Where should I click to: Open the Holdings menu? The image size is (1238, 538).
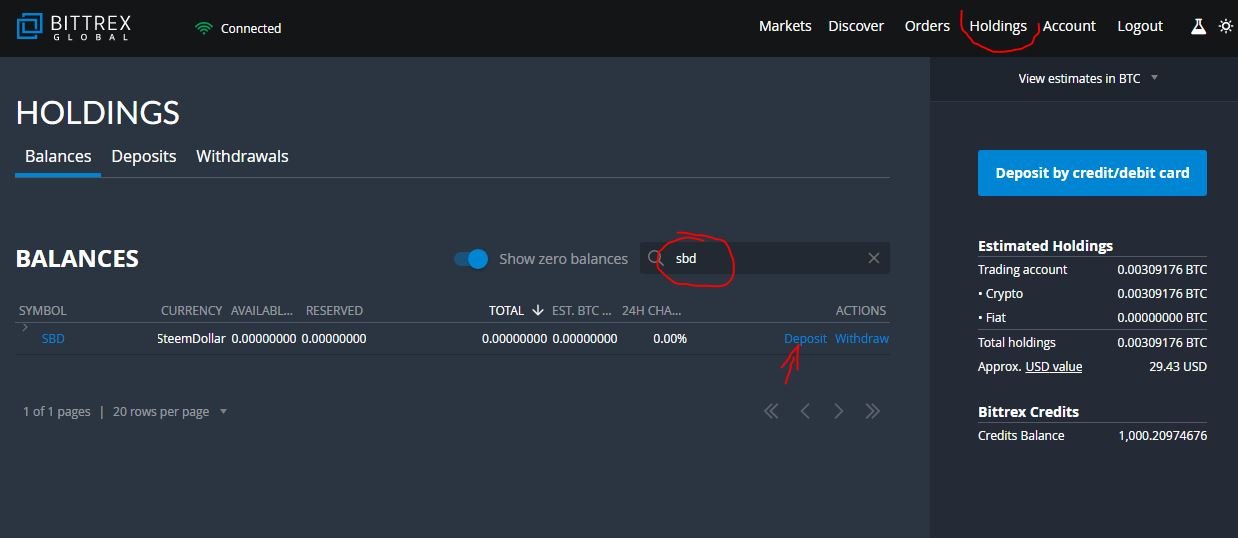pyautogui.click(x=998, y=26)
